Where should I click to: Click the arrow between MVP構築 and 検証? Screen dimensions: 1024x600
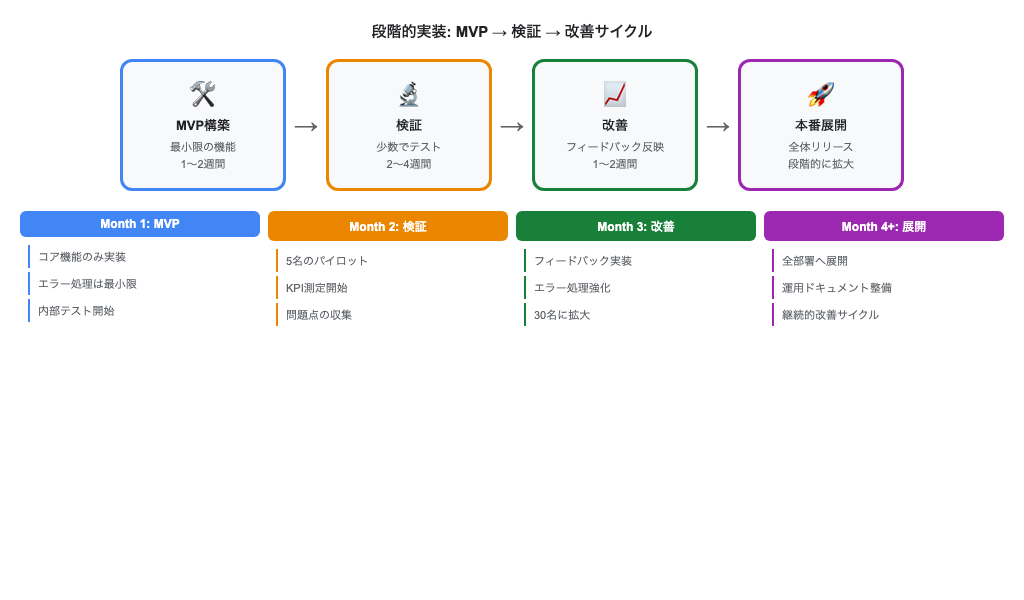point(306,125)
